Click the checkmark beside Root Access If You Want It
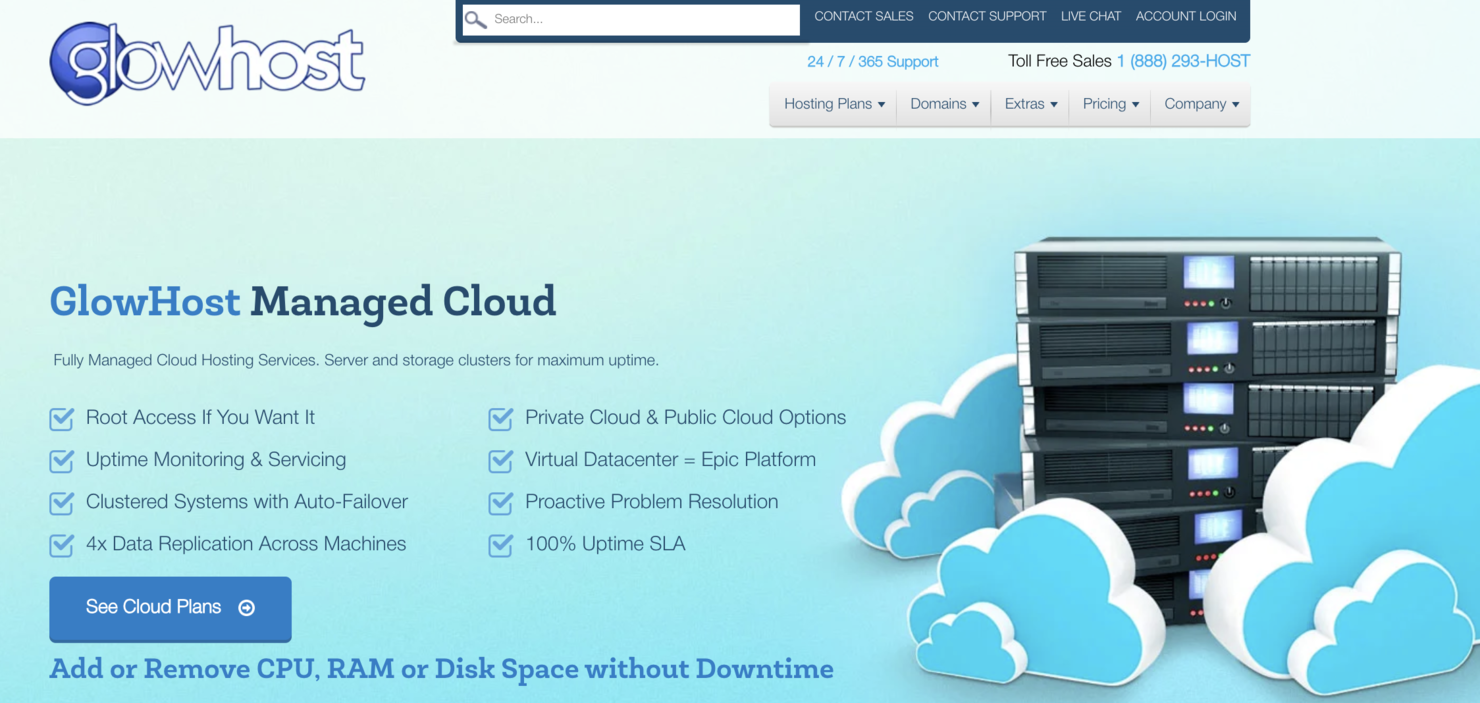 [x=61, y=419]
